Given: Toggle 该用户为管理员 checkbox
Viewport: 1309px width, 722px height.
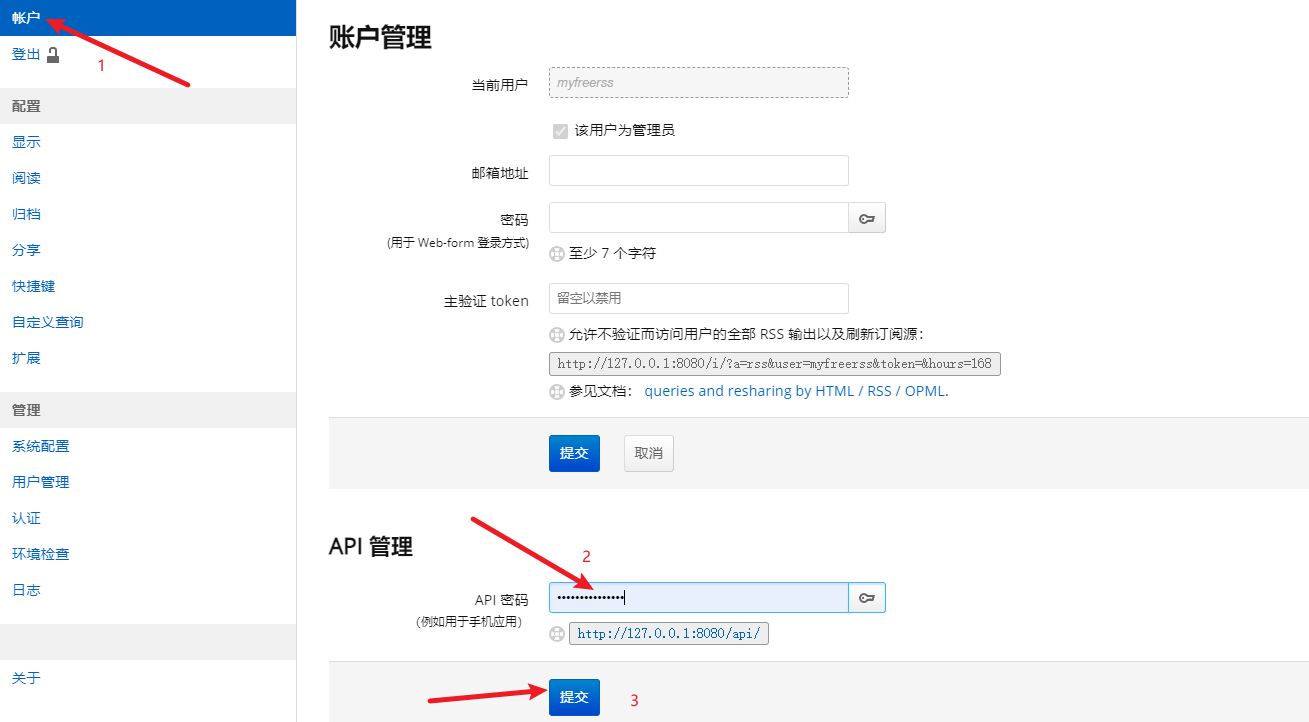Looking at the screenshot, I should pyautogui.click(x=560, y=131).
